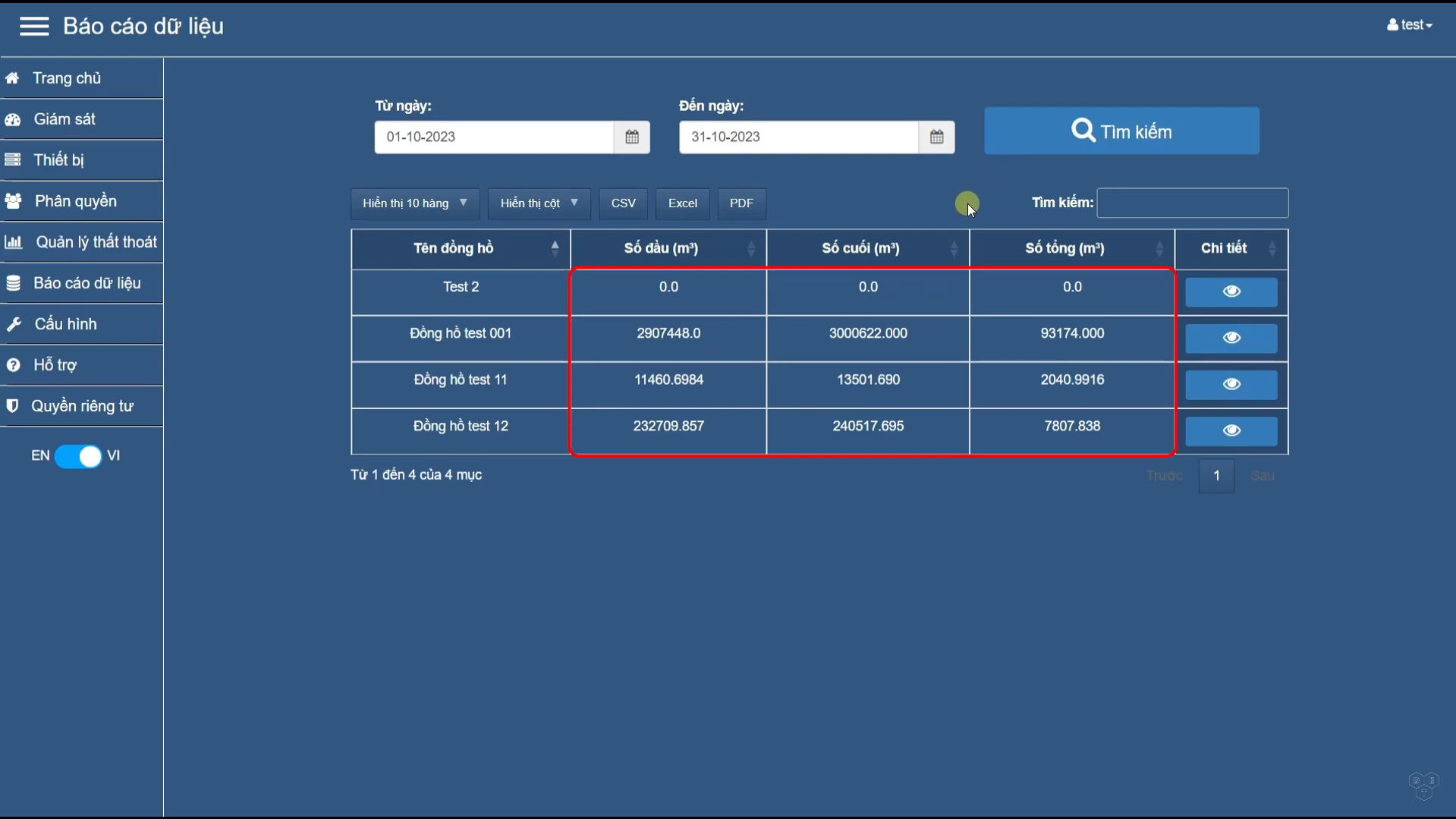Click the Phân quyền permissions icon

[12, 200]
